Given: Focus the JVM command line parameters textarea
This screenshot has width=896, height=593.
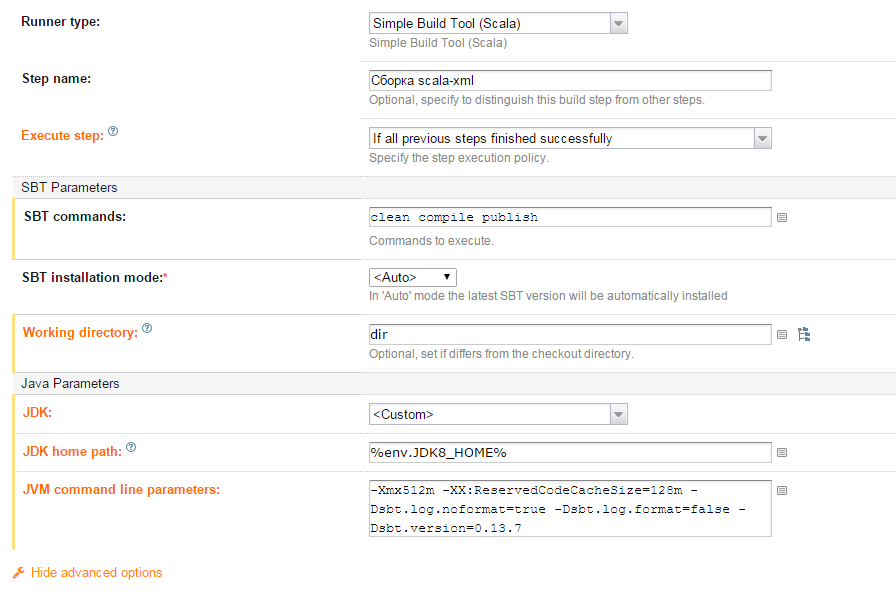Looking at the screenshot, I should (x=570, y=508).
